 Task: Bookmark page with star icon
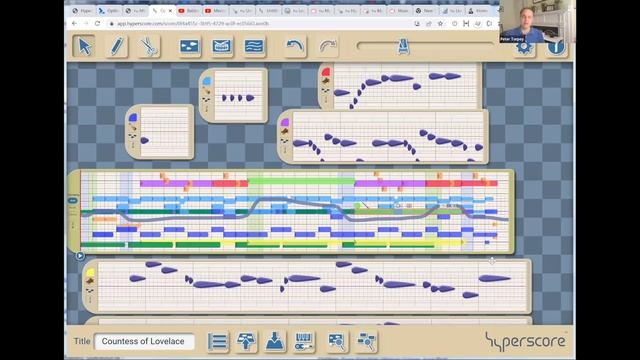tap(440, 24)
